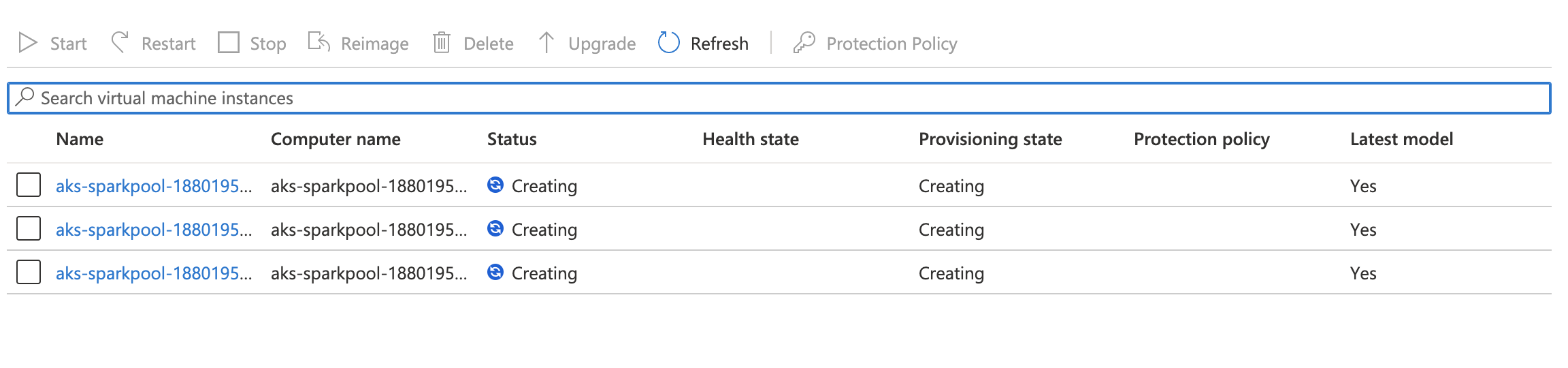This screenshot has width=1568, height=368.
Task: Select the third aks-sparkpool instance checkbox
Action: [29, 272]
